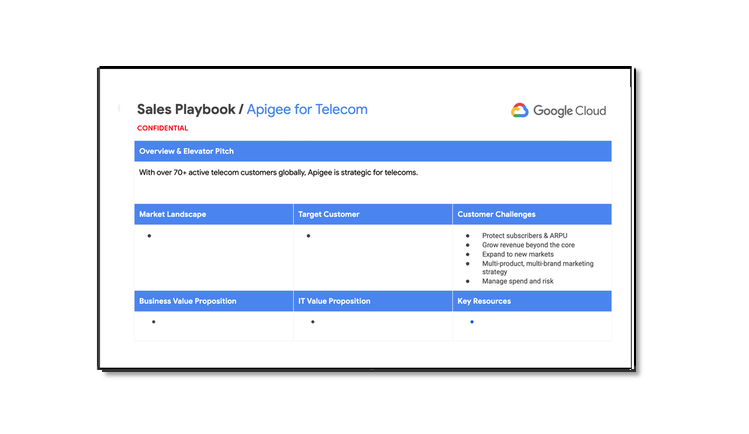Click 'Protect subscribers & ARPU' bullet
Image resolution: width=749 pixels, height=434 pixels.
[524, 235]
